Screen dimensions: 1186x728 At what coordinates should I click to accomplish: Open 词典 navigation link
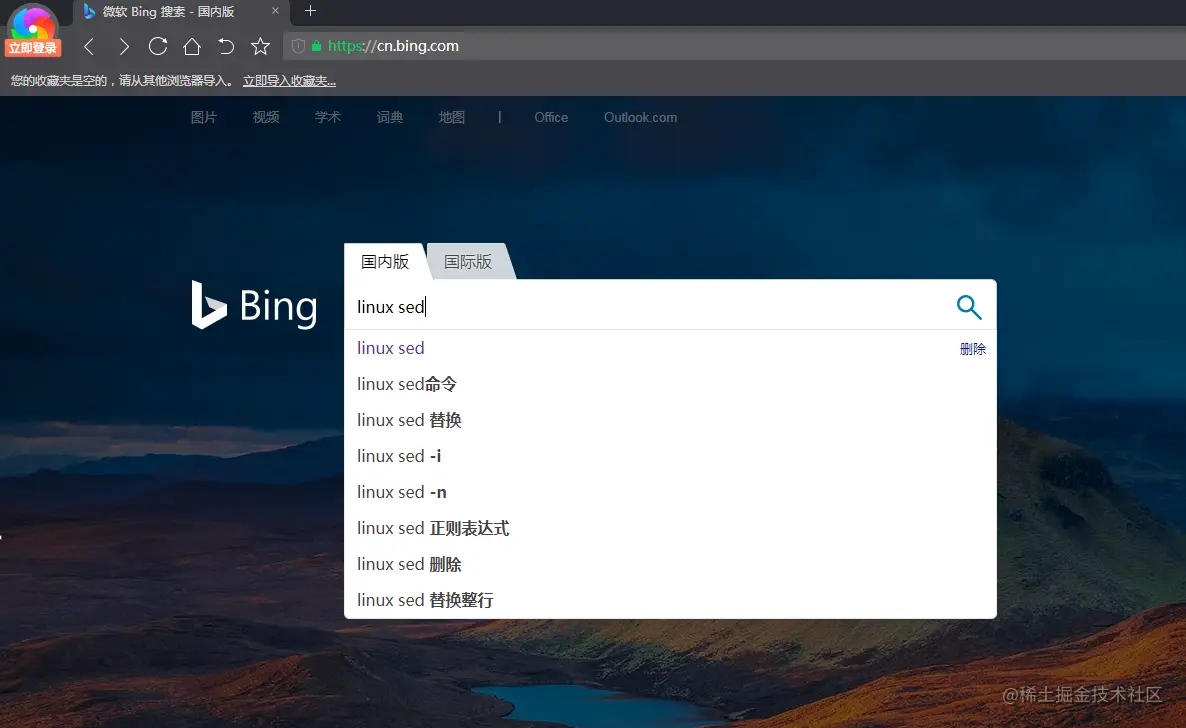click(390, 117)
